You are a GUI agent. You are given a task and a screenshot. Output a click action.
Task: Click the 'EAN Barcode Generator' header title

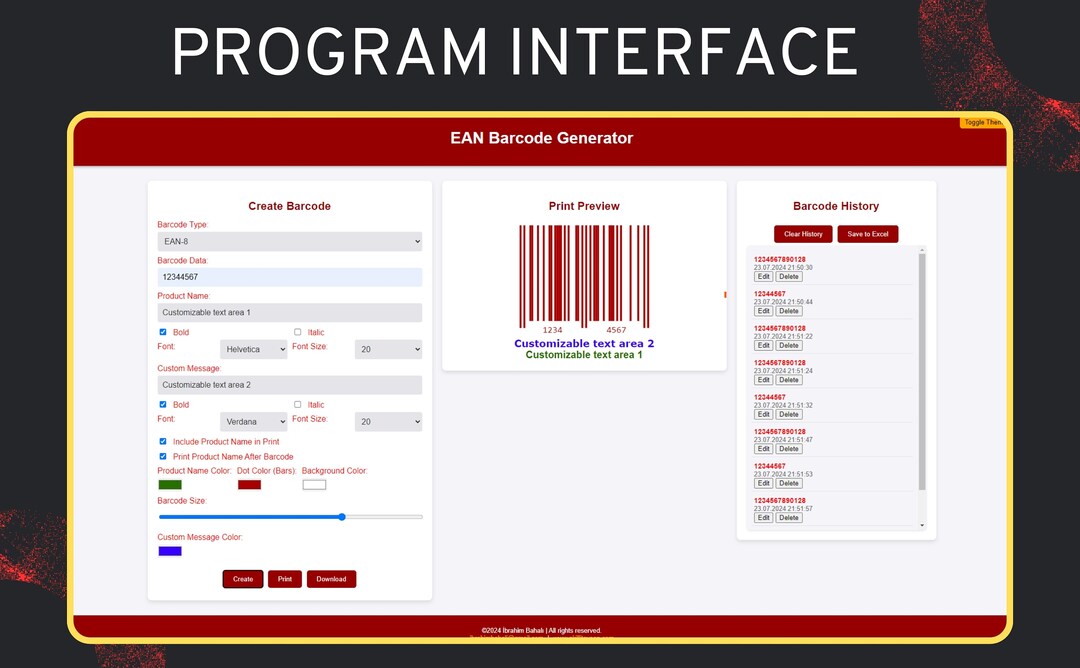tap(541, 138)
